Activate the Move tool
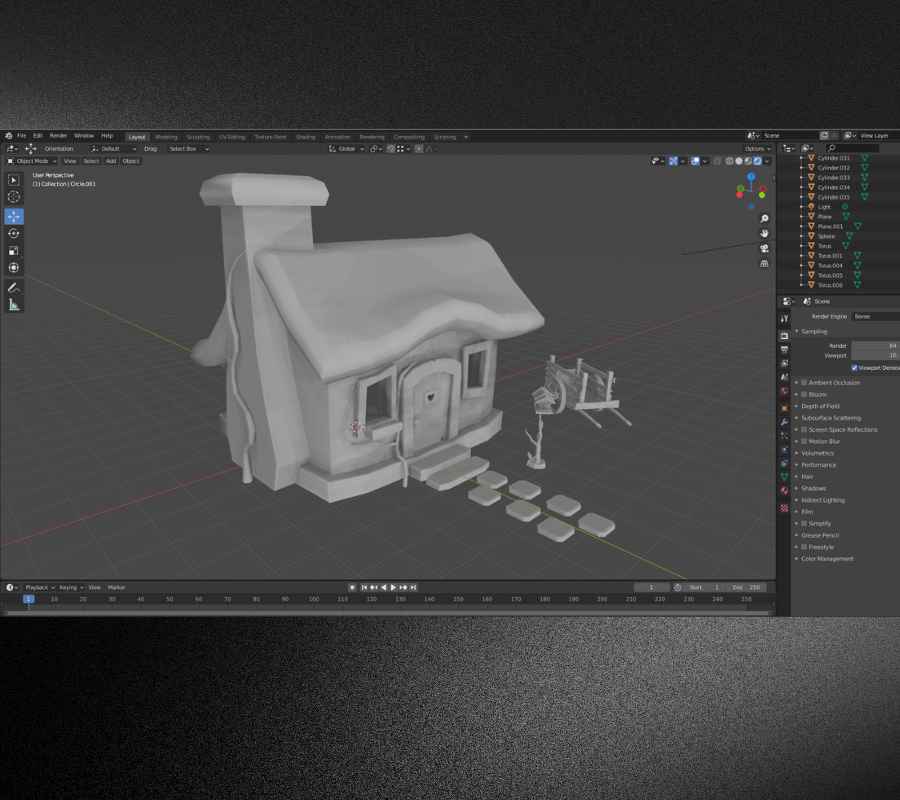 tap(14, 216)
